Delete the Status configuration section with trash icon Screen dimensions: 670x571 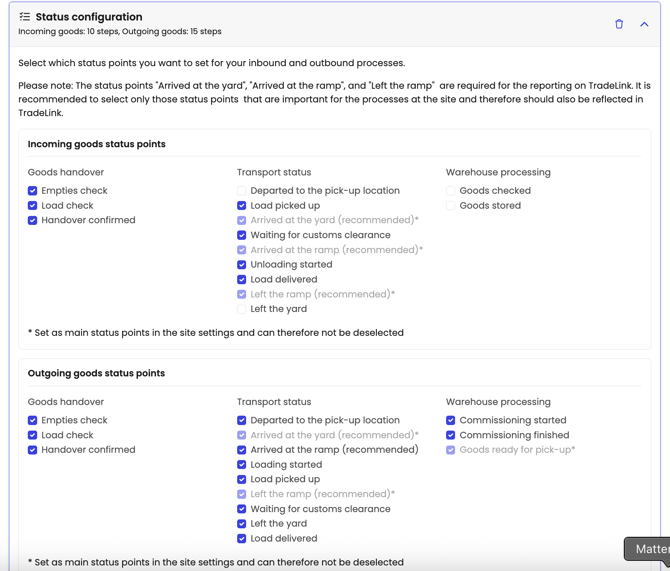(619, 24)
